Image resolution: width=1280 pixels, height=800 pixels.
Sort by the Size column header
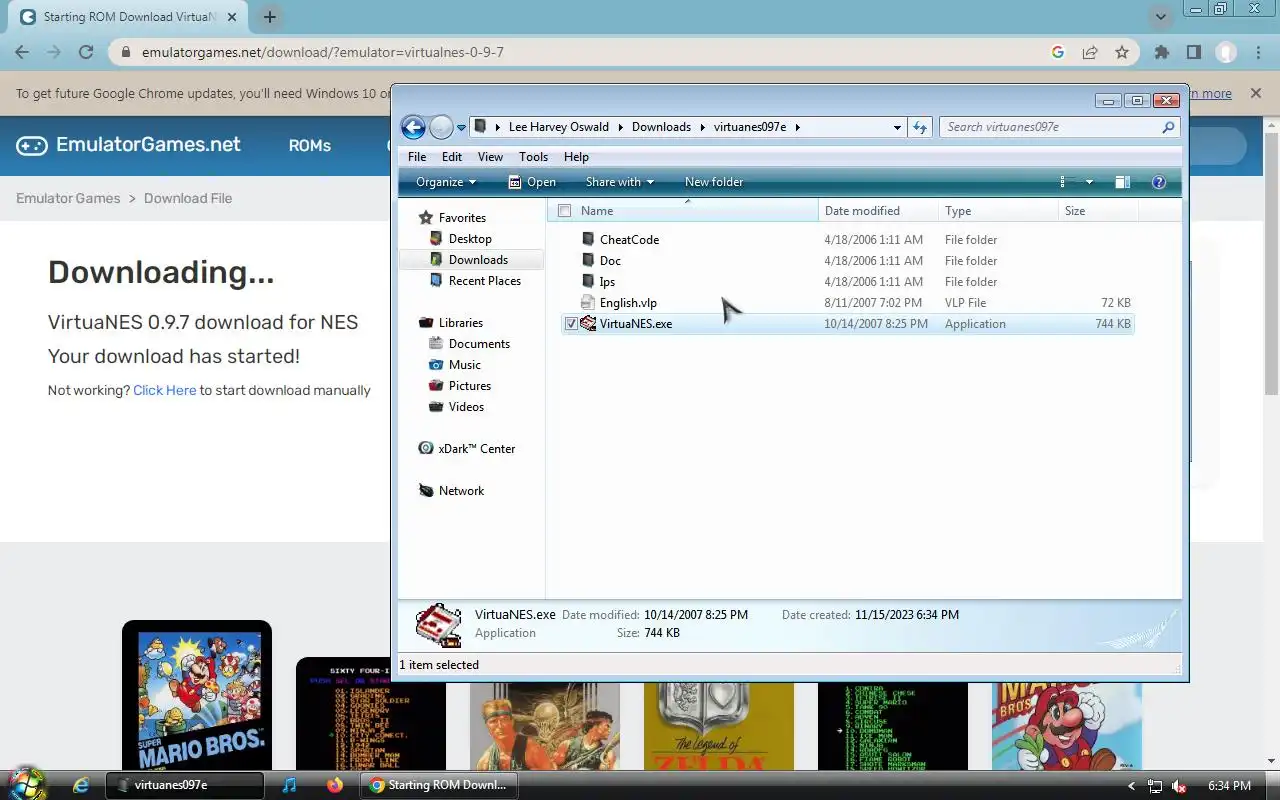1098,211
